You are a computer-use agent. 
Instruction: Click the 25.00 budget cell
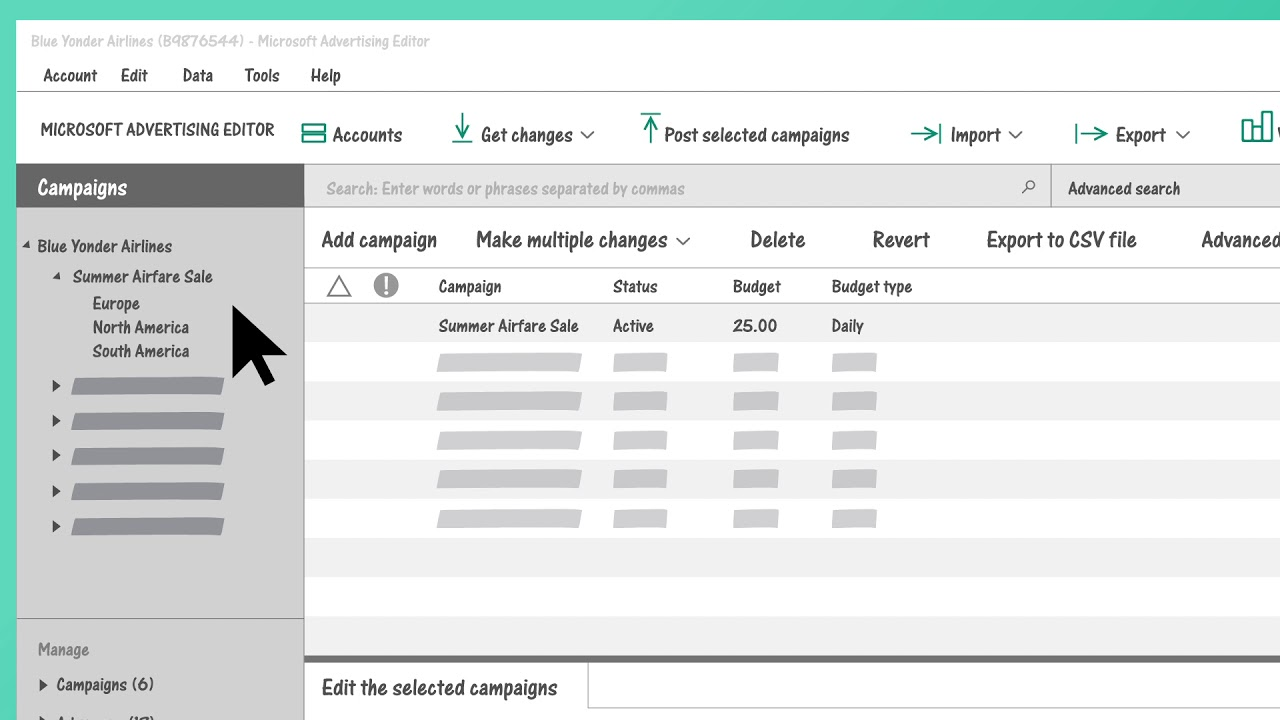click(x=755, y=326)
